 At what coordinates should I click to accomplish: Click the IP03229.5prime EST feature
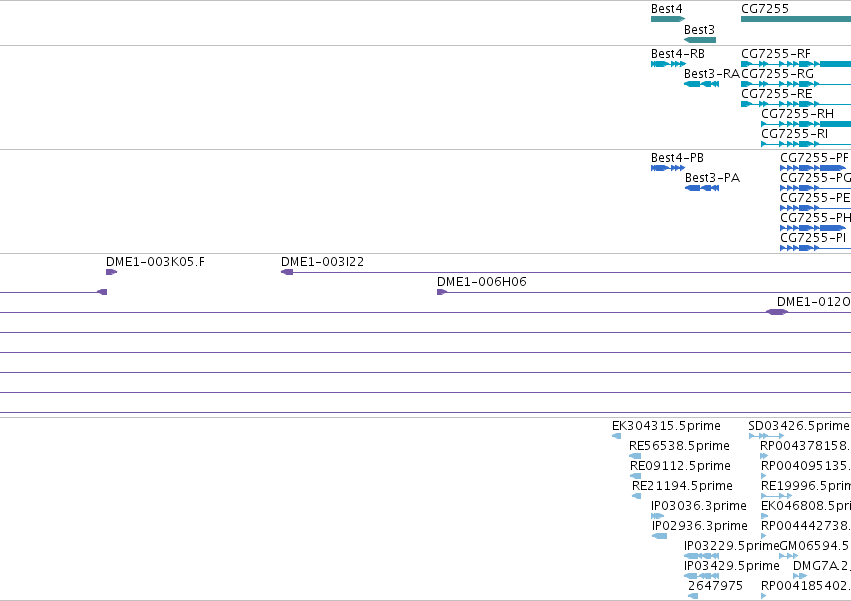701,556
